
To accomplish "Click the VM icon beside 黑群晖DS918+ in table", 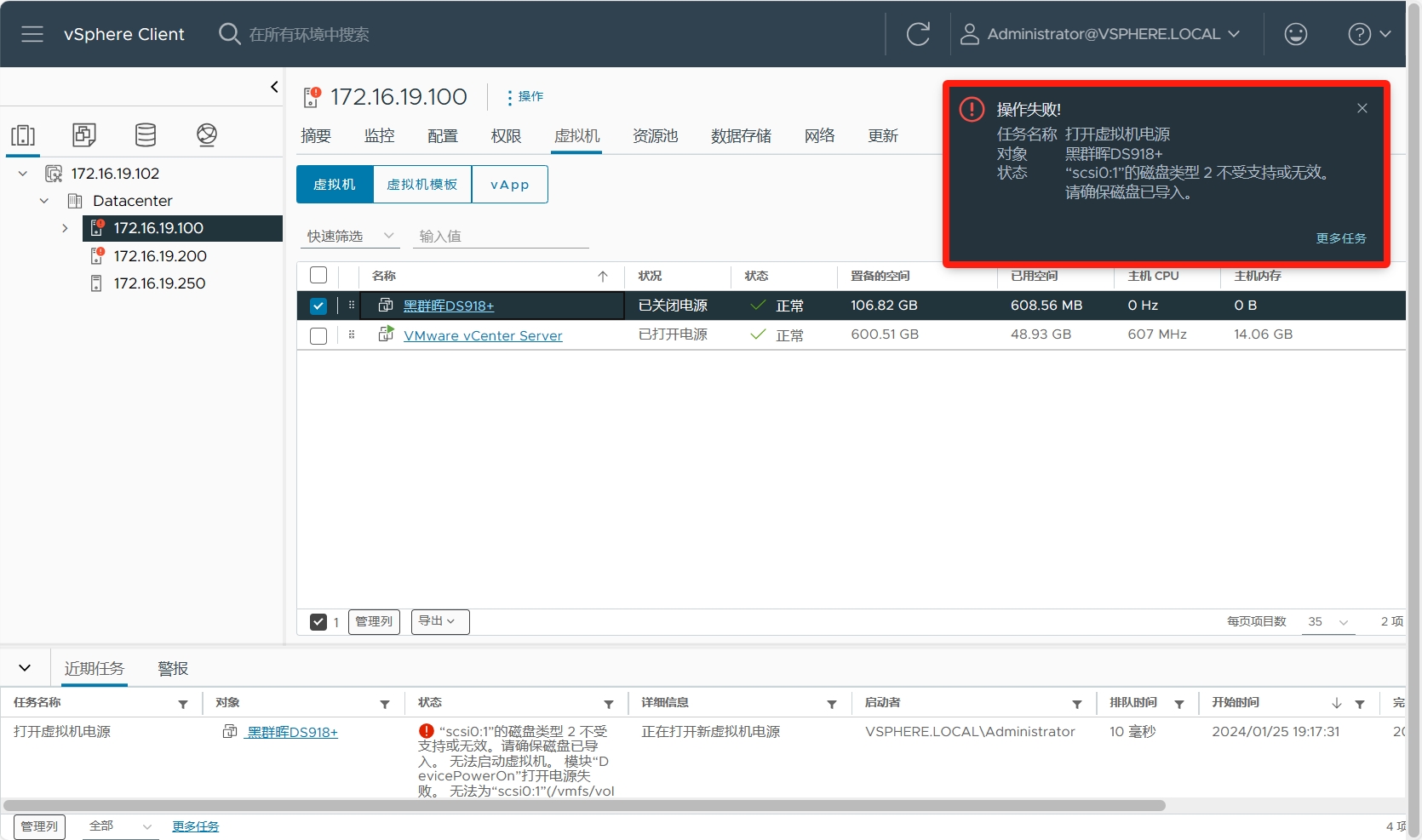I will point(386,305).
